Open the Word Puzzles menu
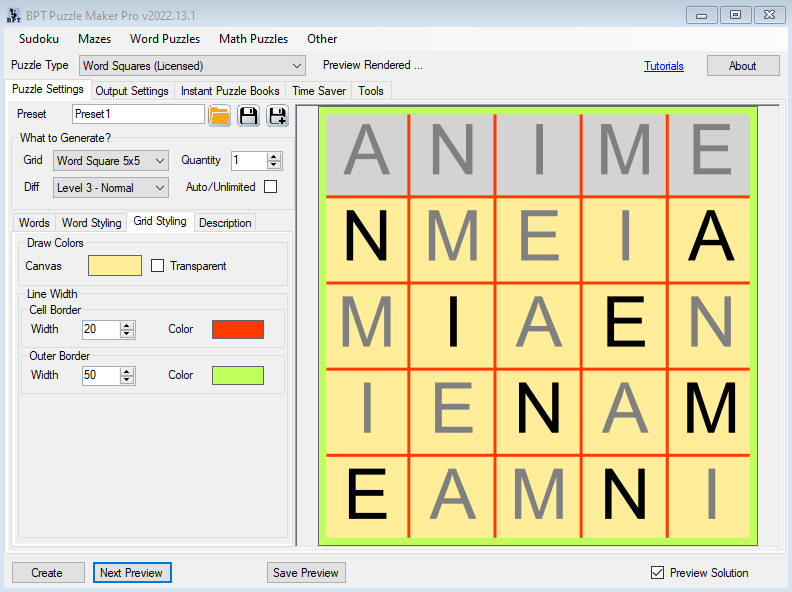 (x=165, y=39)
